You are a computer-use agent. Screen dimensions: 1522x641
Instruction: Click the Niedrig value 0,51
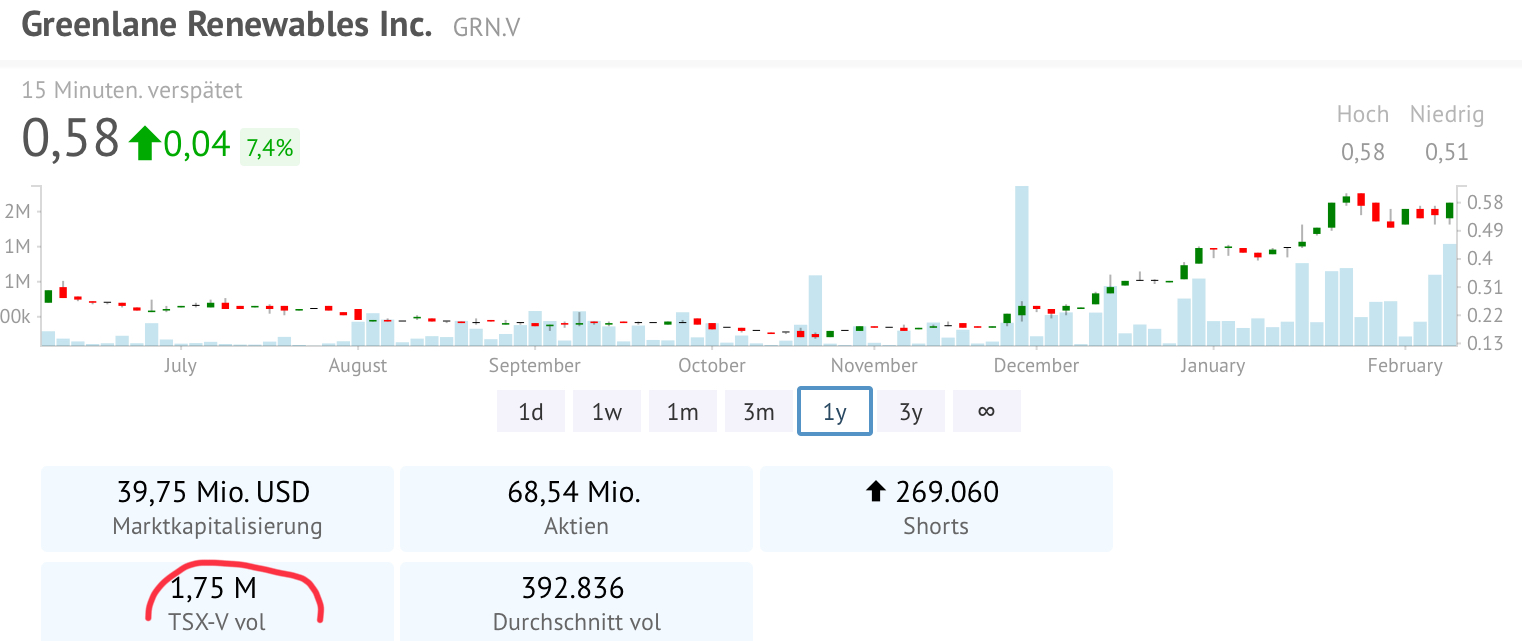pos(1446,152)
